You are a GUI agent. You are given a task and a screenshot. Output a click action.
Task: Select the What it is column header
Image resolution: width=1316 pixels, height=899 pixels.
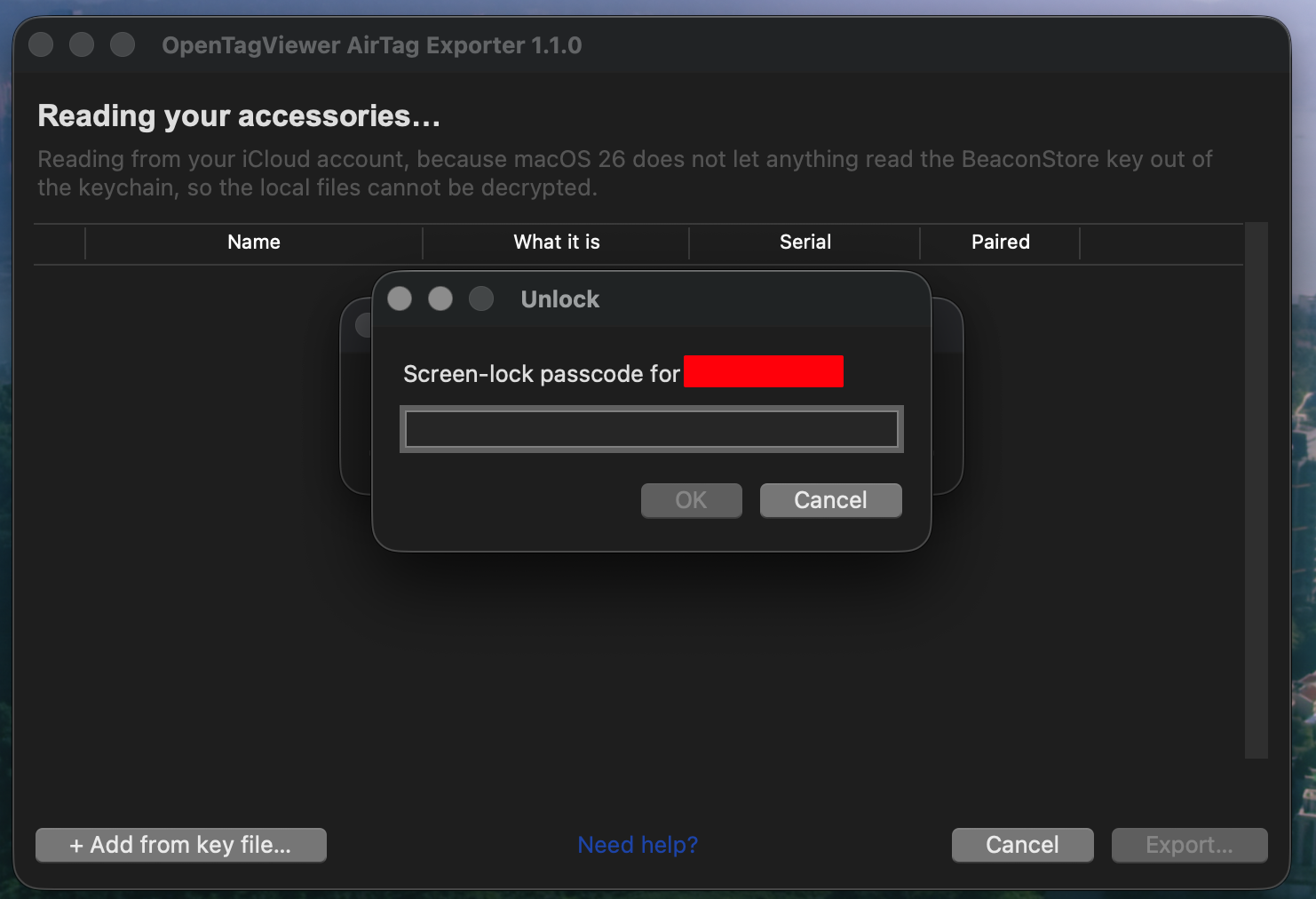click(557, 242)
